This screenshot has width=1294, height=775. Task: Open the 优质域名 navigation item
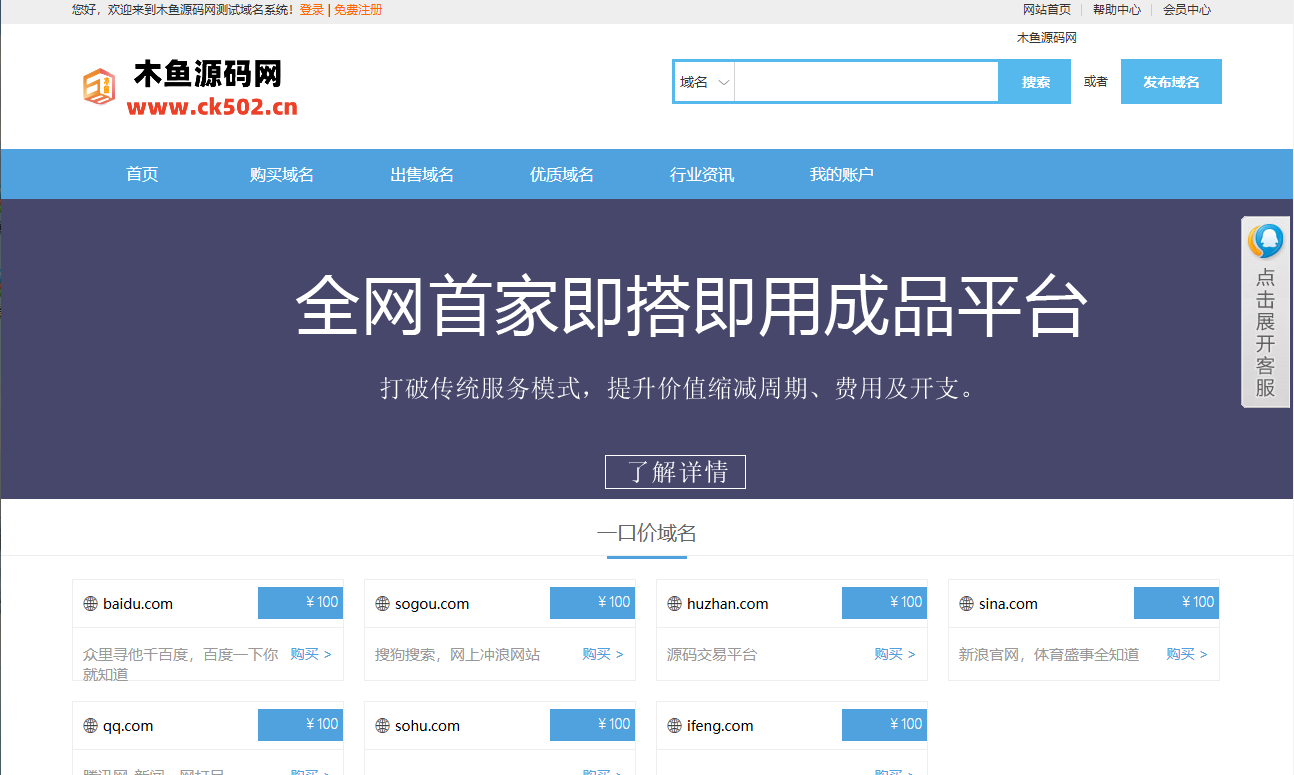click(x=562, y=174)
